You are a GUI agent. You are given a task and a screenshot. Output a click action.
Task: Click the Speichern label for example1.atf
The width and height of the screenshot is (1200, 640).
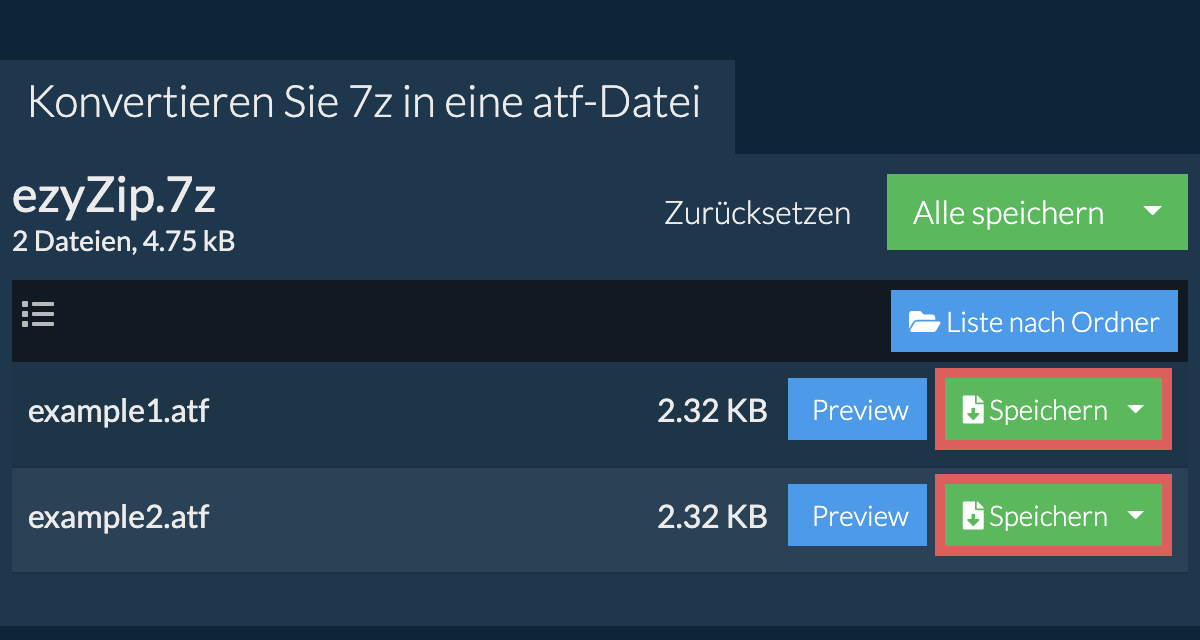coord(1048,411)
